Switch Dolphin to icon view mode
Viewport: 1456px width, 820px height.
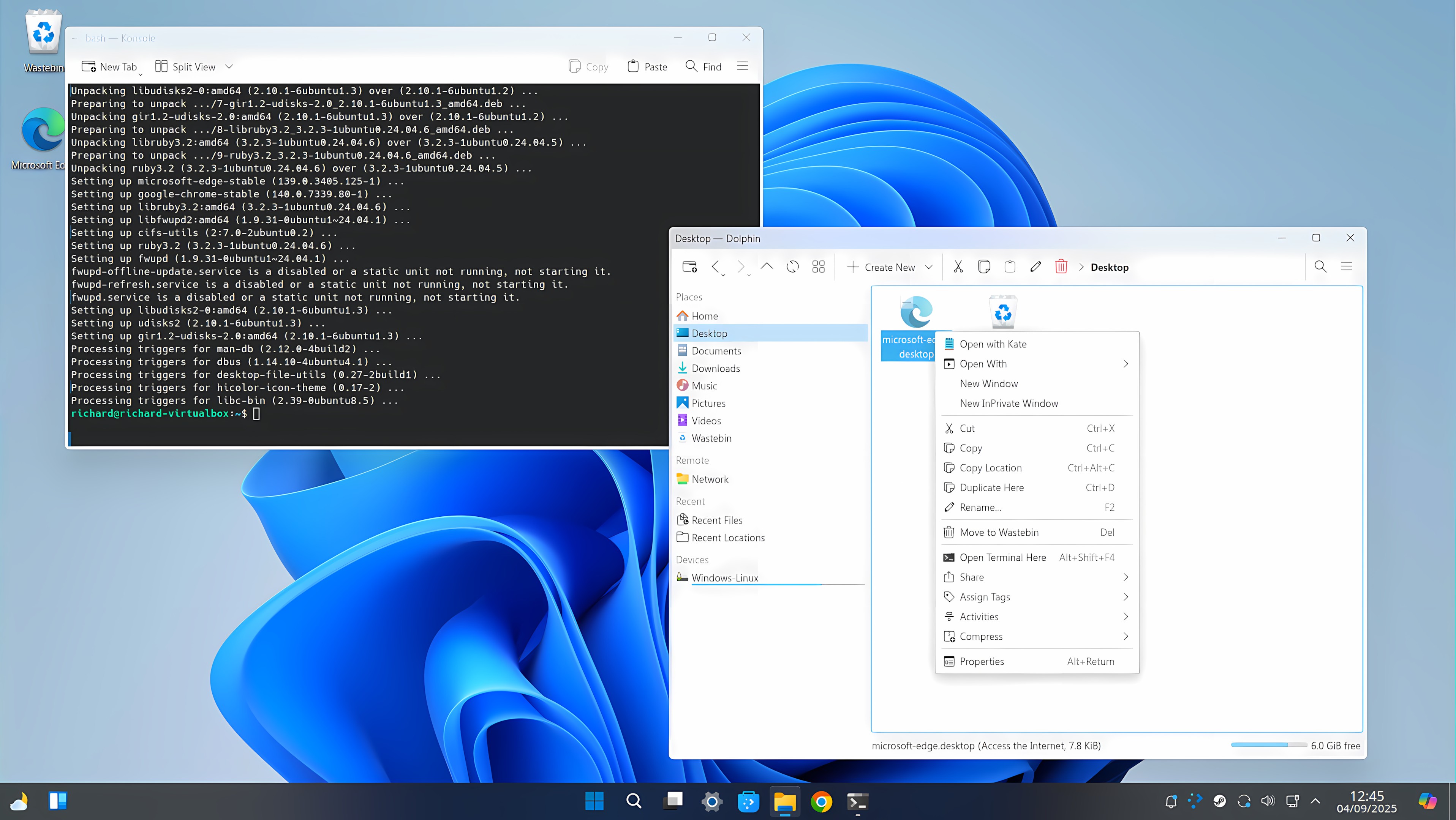[x=819, y=266]
